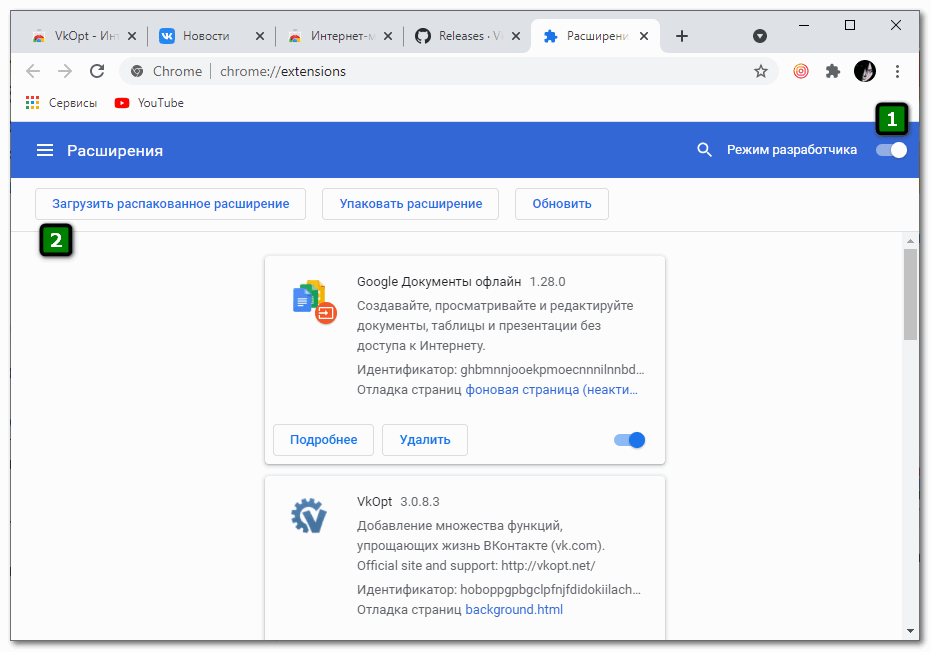
Task: Reload the current page
Action: click(x=97, y=71)
